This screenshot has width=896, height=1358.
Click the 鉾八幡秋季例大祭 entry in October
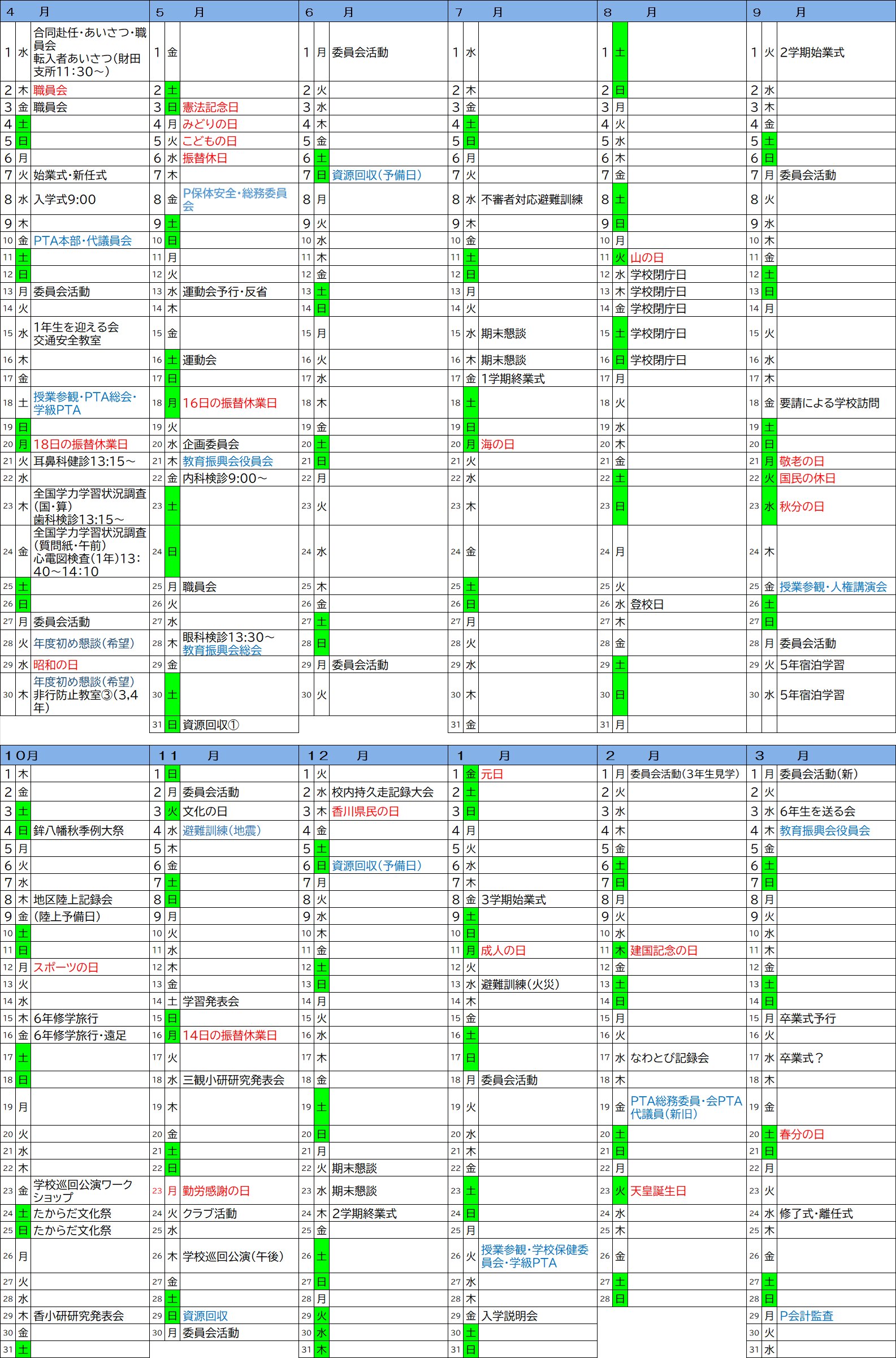[x=79, y=830]
